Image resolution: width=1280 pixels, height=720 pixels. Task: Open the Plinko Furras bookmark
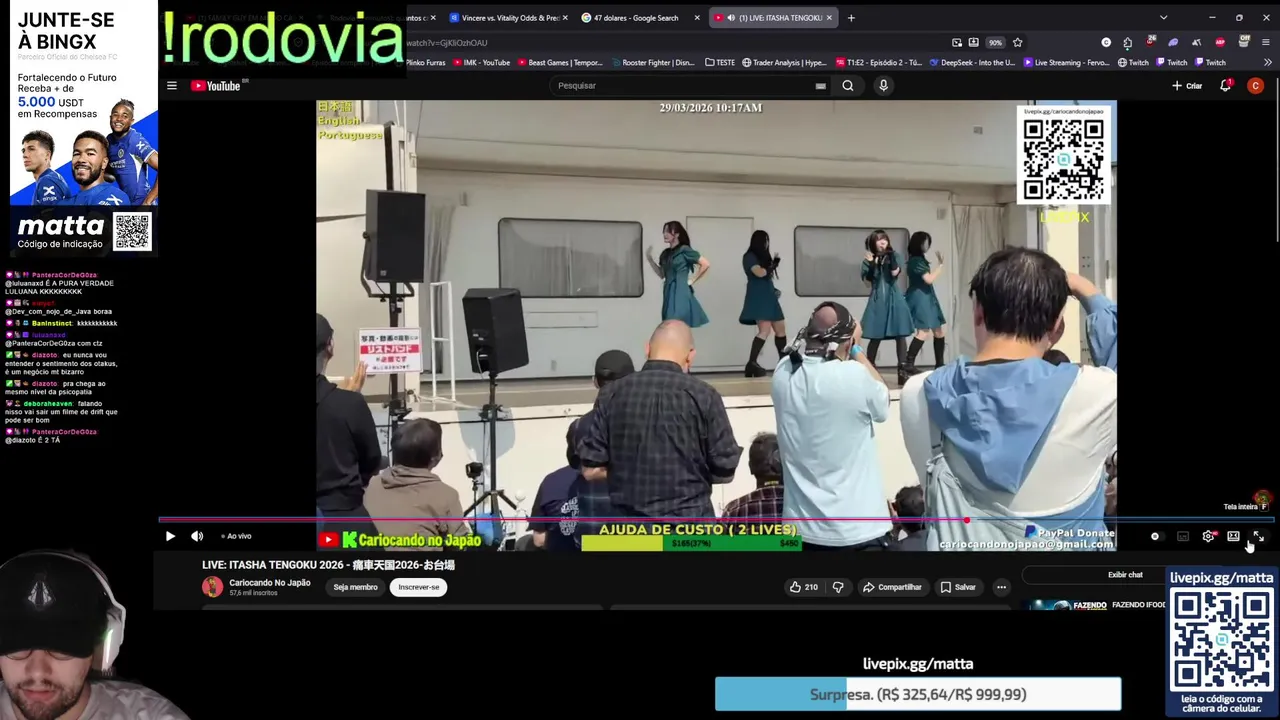[x=424, y=63]
